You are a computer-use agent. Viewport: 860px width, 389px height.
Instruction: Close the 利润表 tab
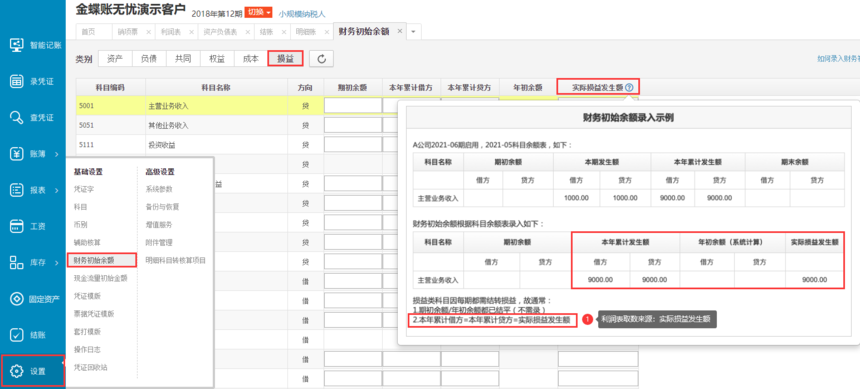point(191,32)
